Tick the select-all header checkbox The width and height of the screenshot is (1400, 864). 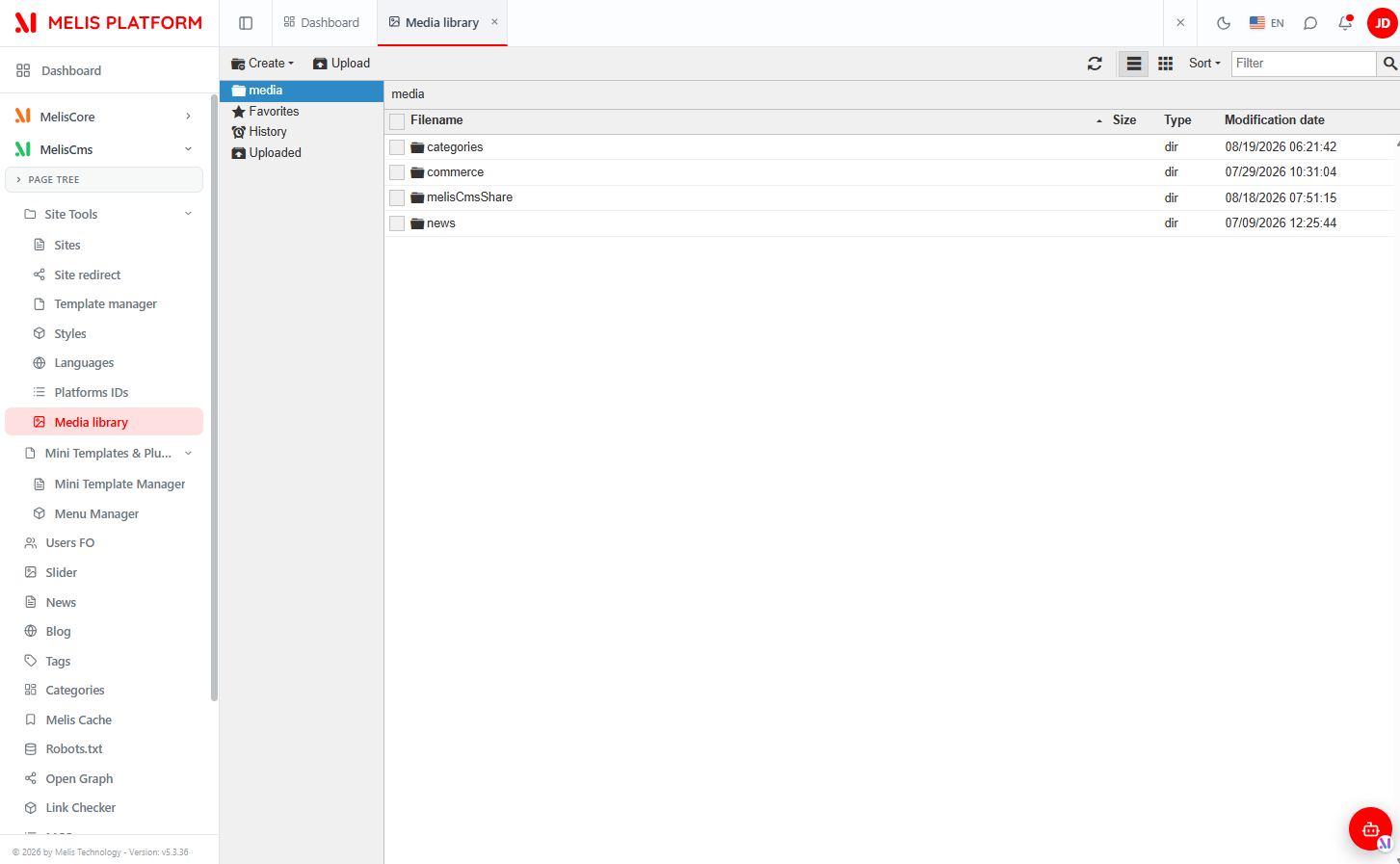tap(397, 121)
